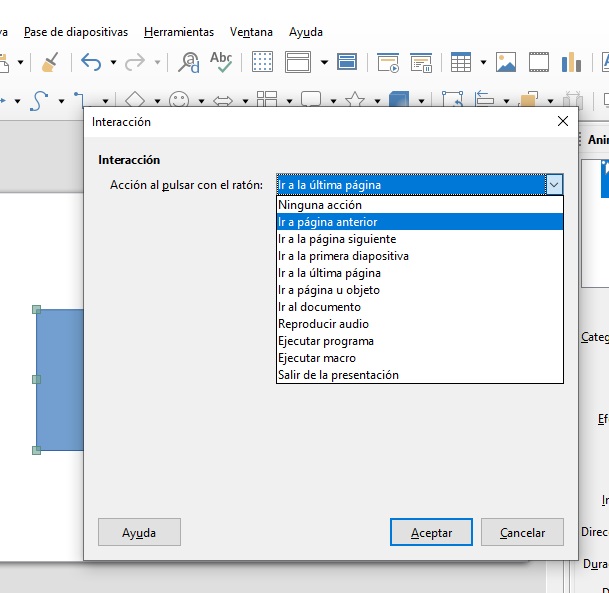Viewport: 609px width, 593px height.
Task: Open the Ventana menu
Action: [x=251, y=32]
